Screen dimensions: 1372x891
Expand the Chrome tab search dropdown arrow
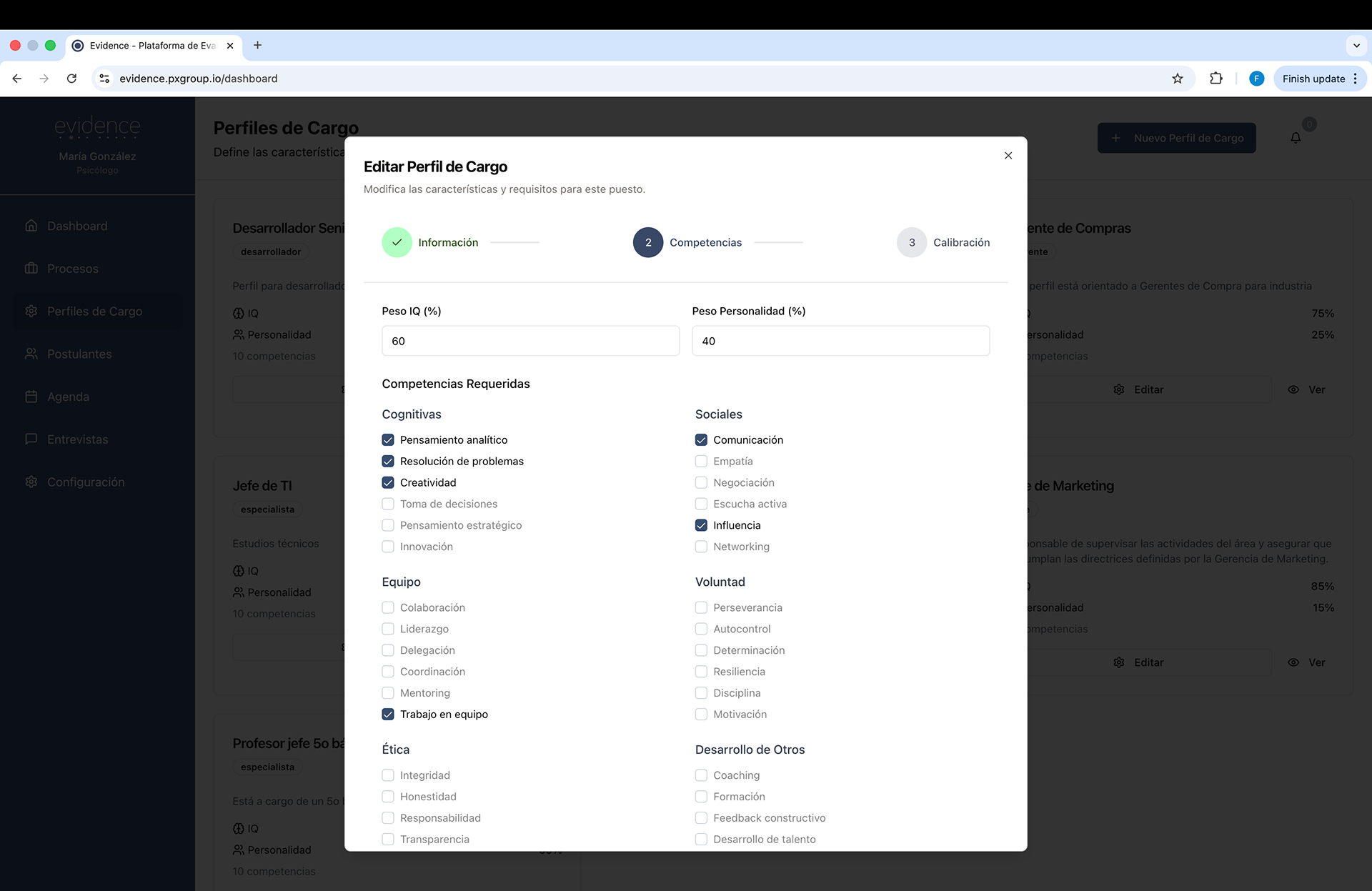point(1356,46)
